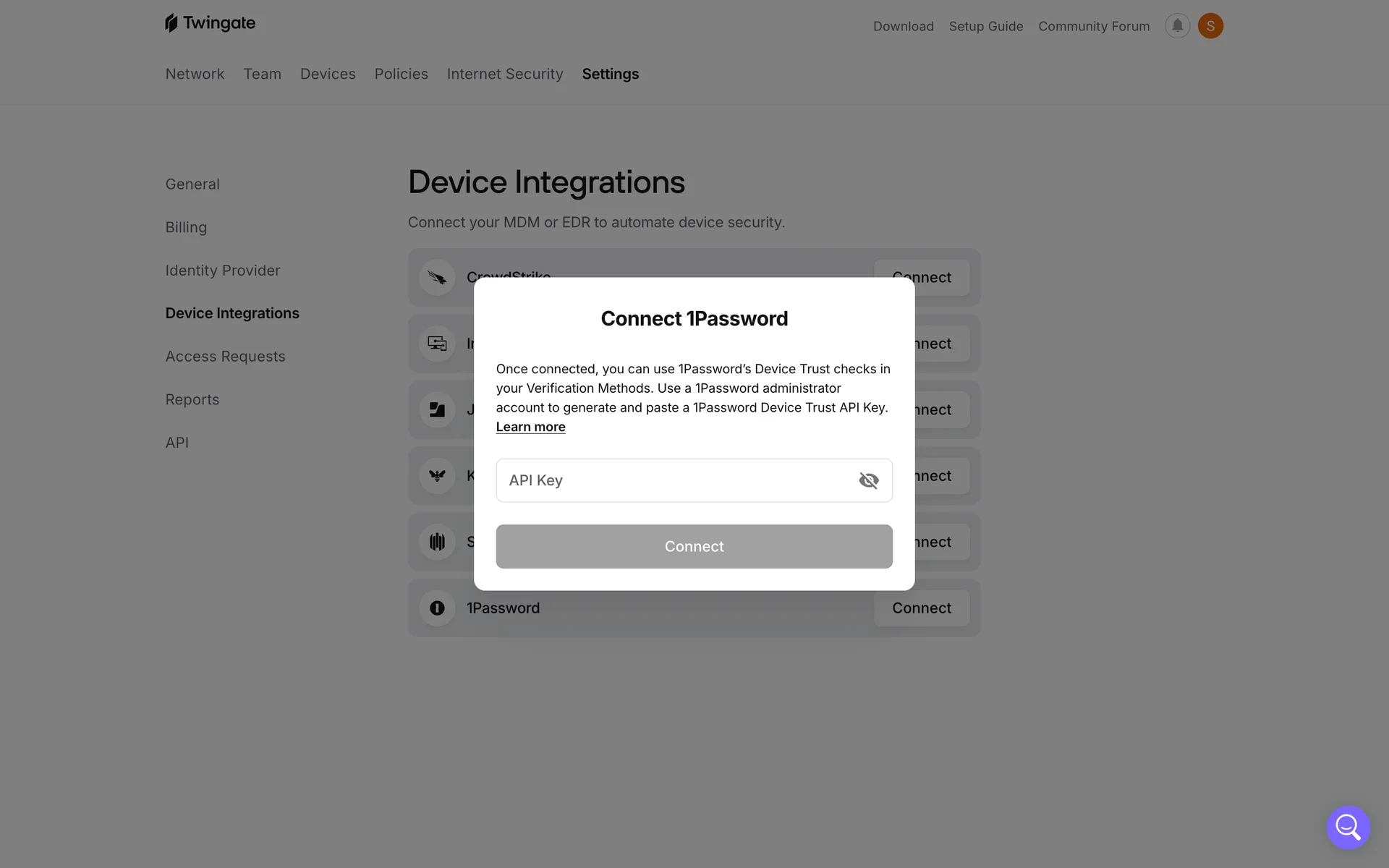Screen dimensions: 1389x868
Task: Click Connect in the 1Password row
Action: tap(921, 608)
